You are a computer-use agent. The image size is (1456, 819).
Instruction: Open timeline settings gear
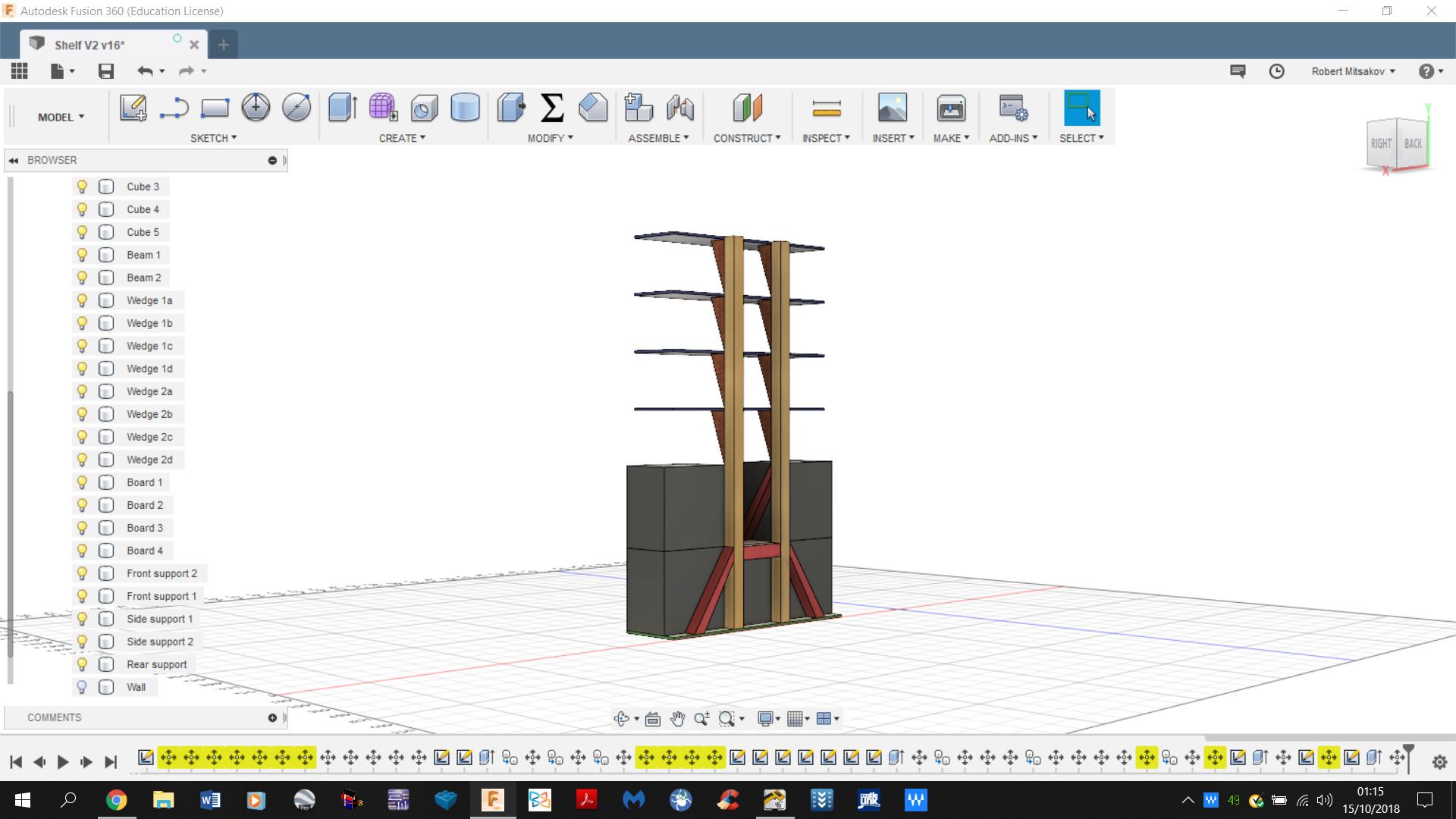(1439, 762)
